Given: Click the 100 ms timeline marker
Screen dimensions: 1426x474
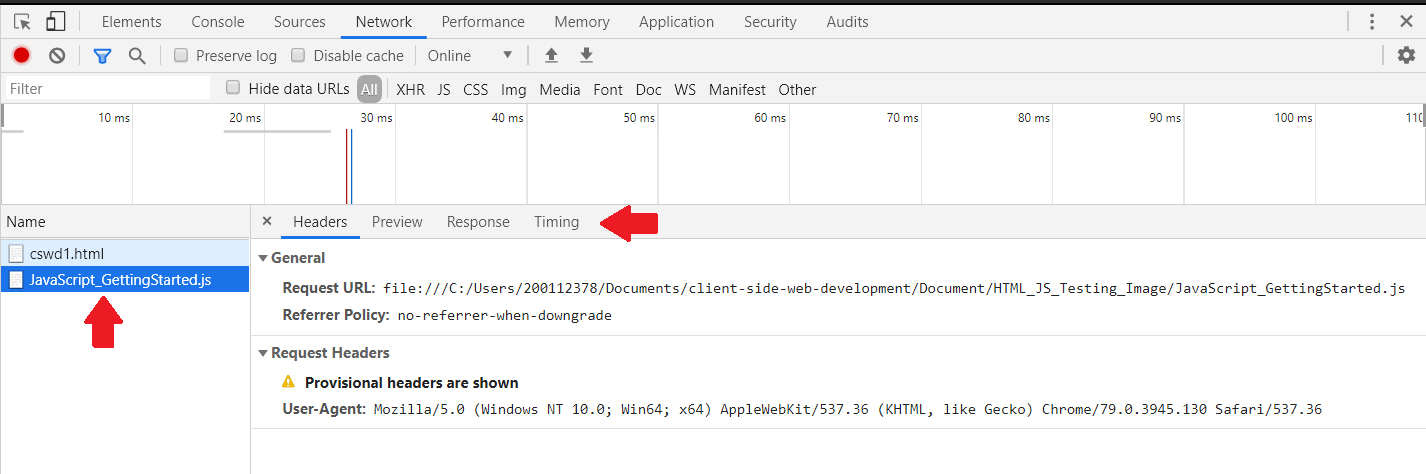Looking at the screenshot, I should point(1293,118).
